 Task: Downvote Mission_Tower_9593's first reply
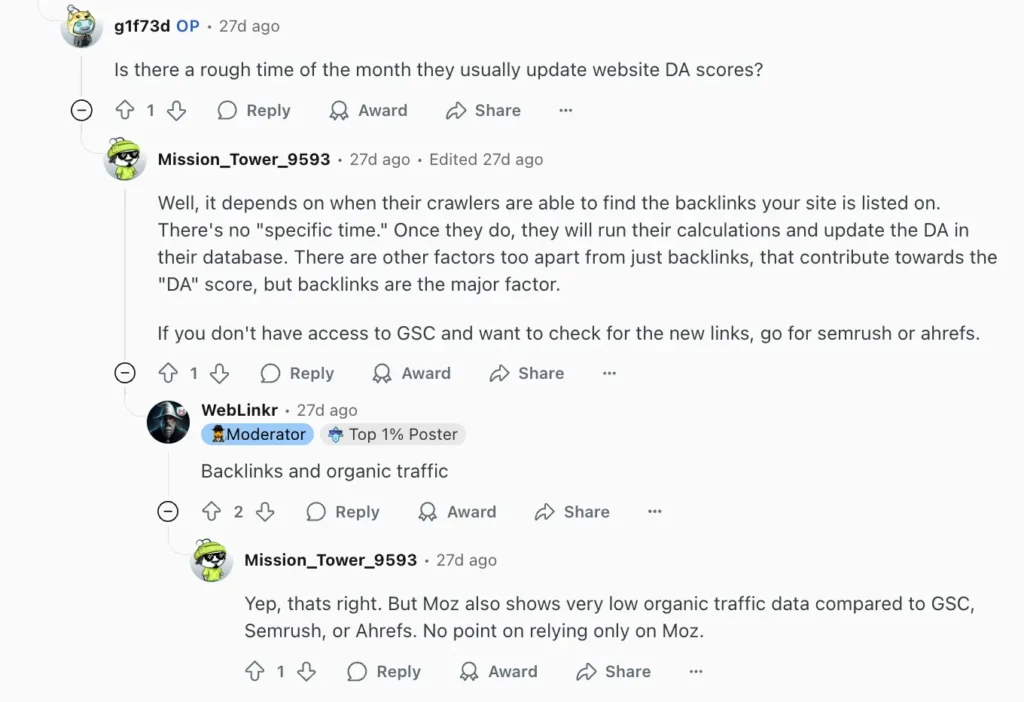click(x=218, y=373)
